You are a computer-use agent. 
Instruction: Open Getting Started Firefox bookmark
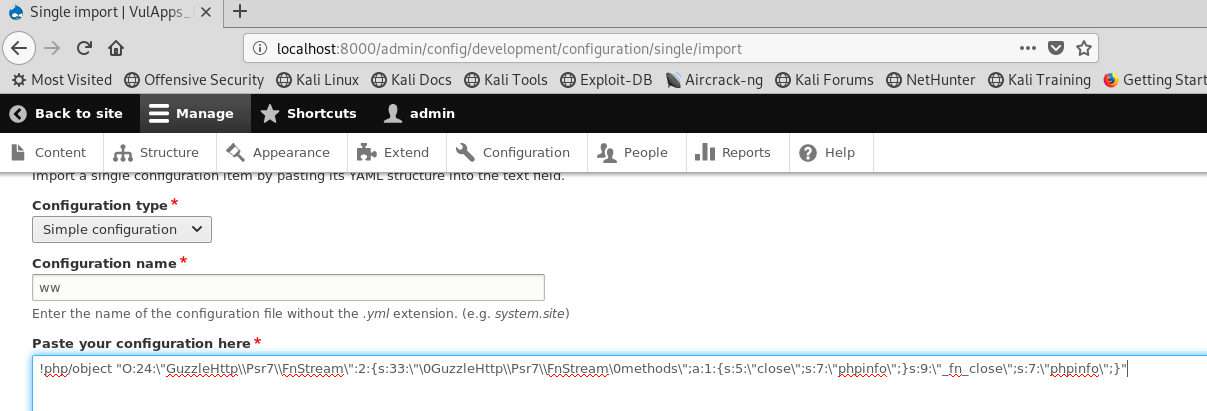coord(1155,79)
